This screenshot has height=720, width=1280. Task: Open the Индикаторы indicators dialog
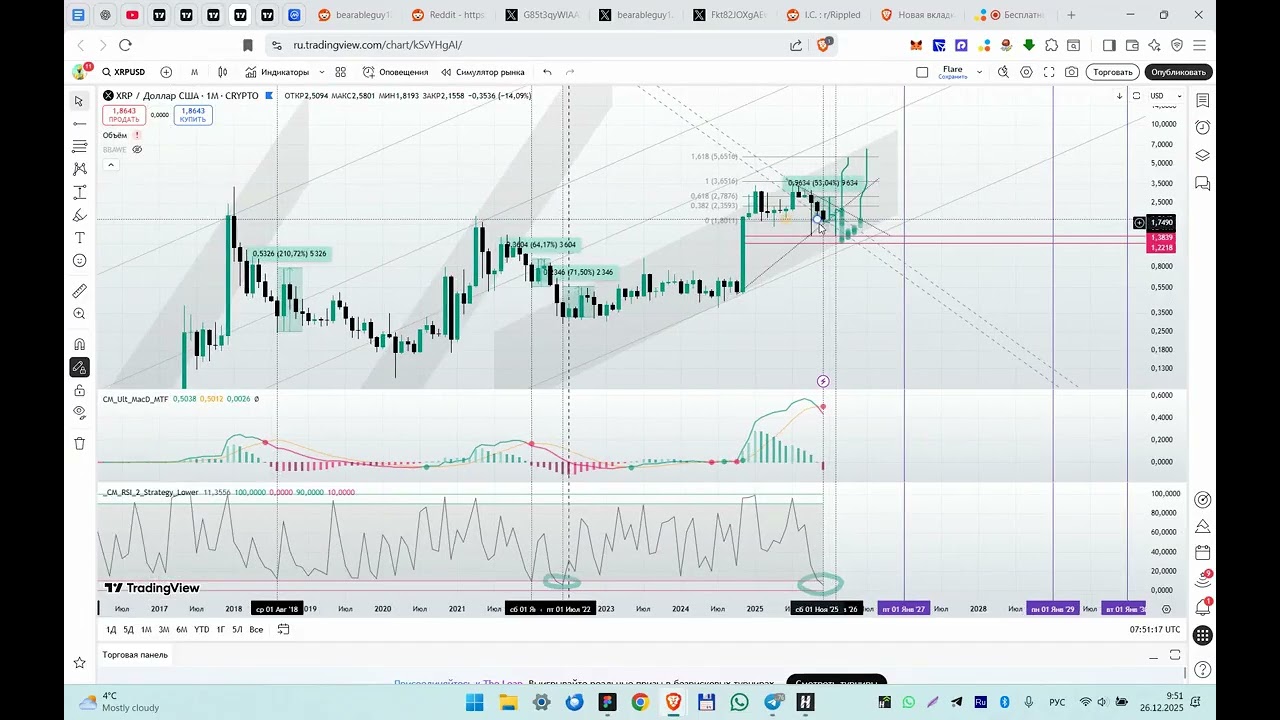point(277,72)
